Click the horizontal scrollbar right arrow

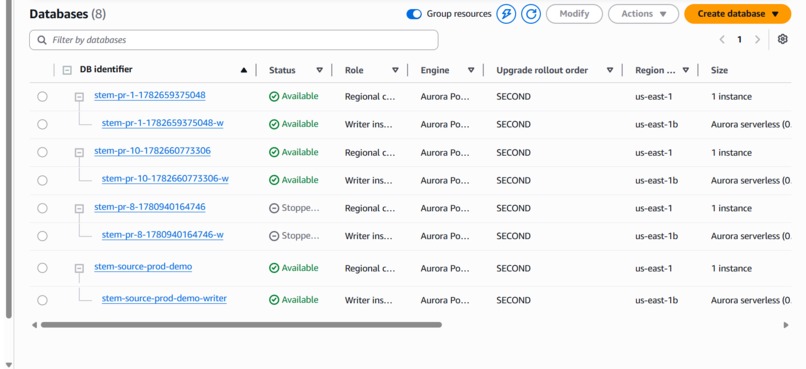coord(785,325)
